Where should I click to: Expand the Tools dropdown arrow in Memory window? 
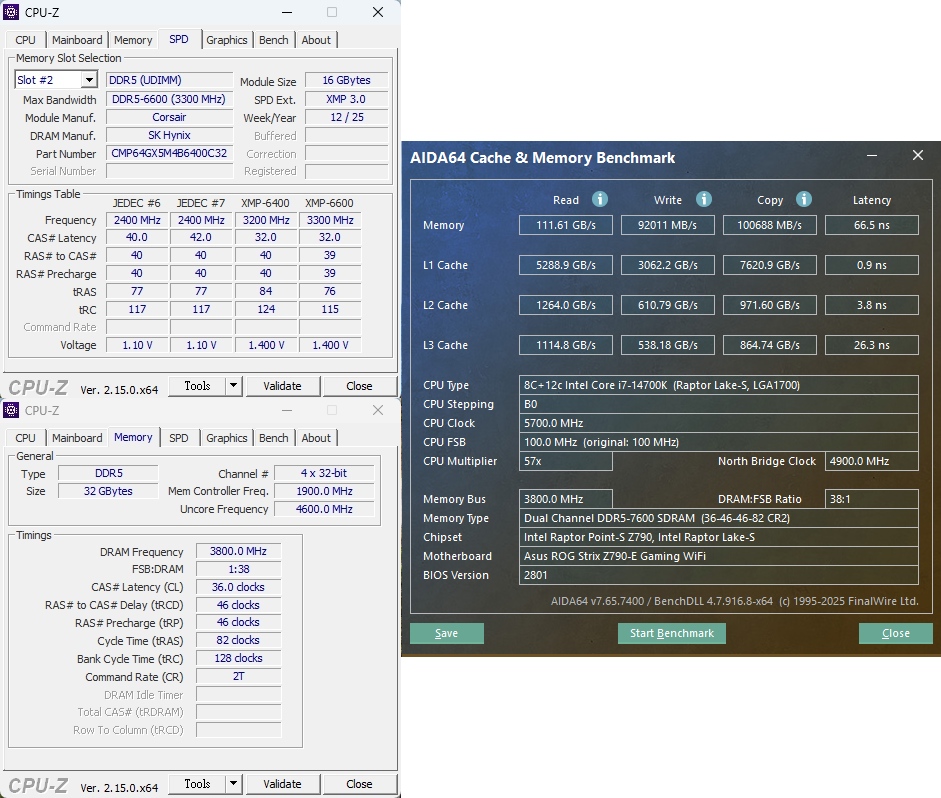pyautogui.click(x=233, y=784)
